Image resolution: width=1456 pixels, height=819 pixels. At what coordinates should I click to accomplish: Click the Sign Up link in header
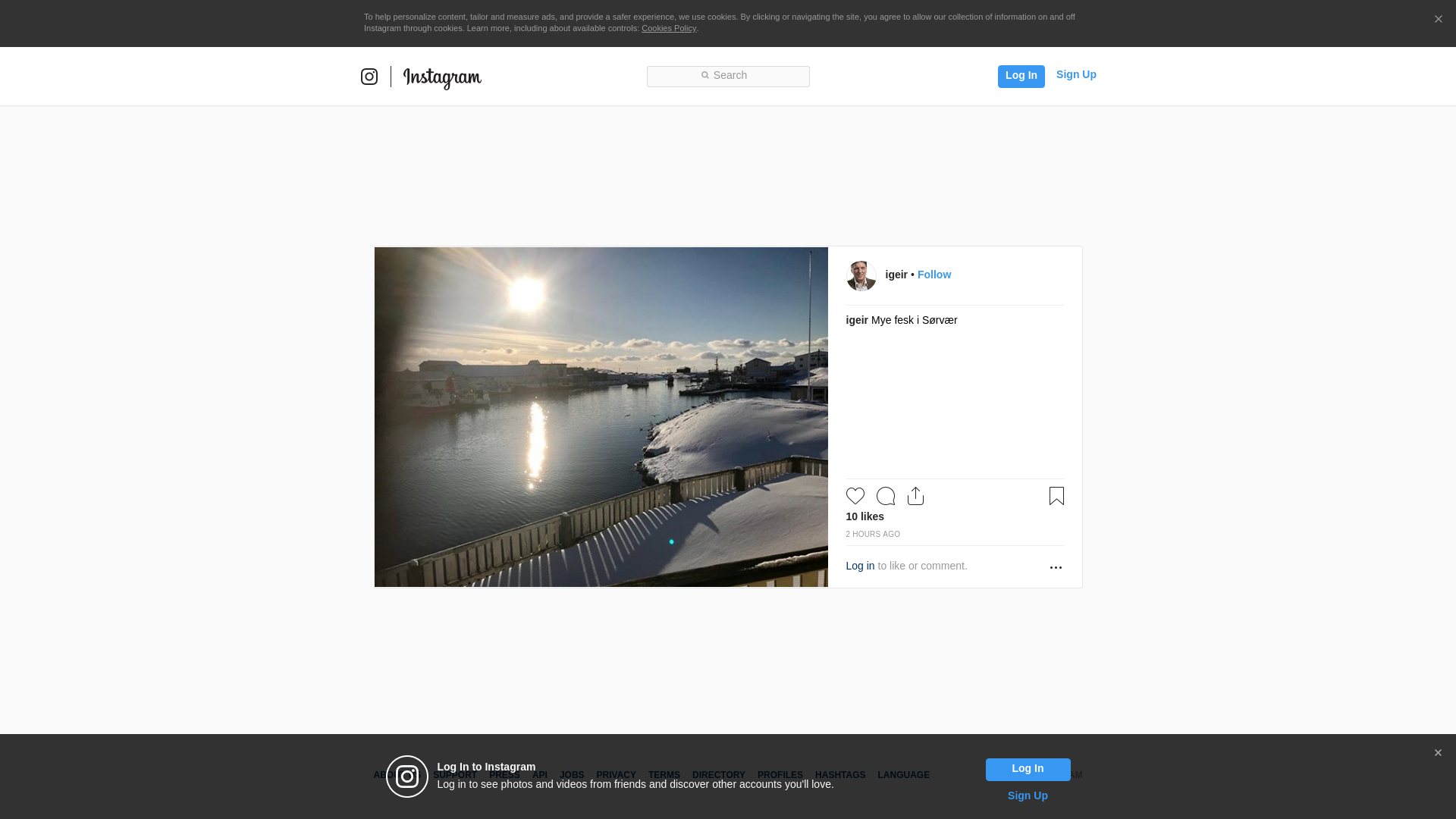pos(1075,74)
